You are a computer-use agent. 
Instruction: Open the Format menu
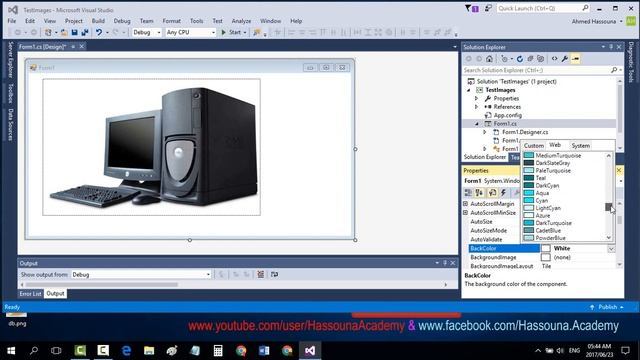click(x=171, y=21)
